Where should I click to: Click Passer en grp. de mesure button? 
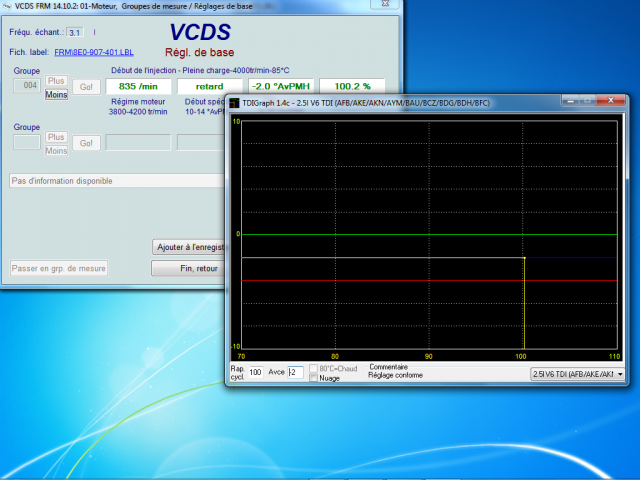59,269
